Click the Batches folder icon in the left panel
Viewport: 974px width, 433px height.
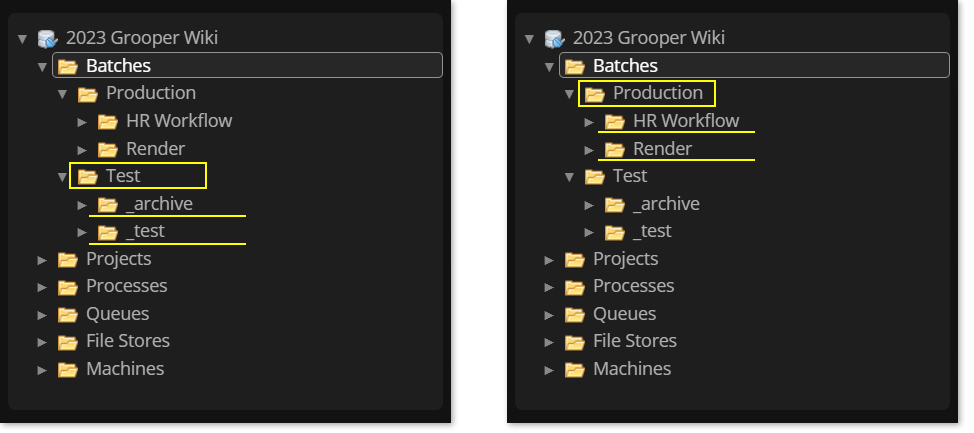click(68, 66)
